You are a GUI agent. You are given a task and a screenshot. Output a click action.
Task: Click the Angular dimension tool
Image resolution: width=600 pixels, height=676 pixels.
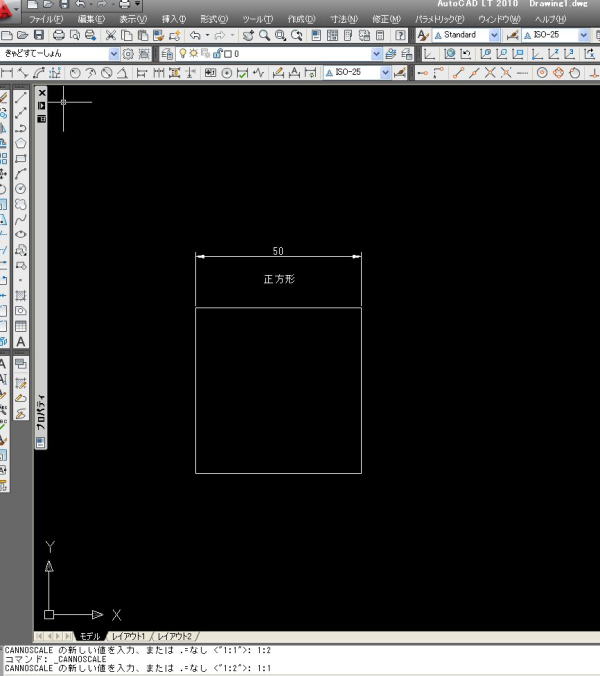pyautogui.click(x=122, y=73)
